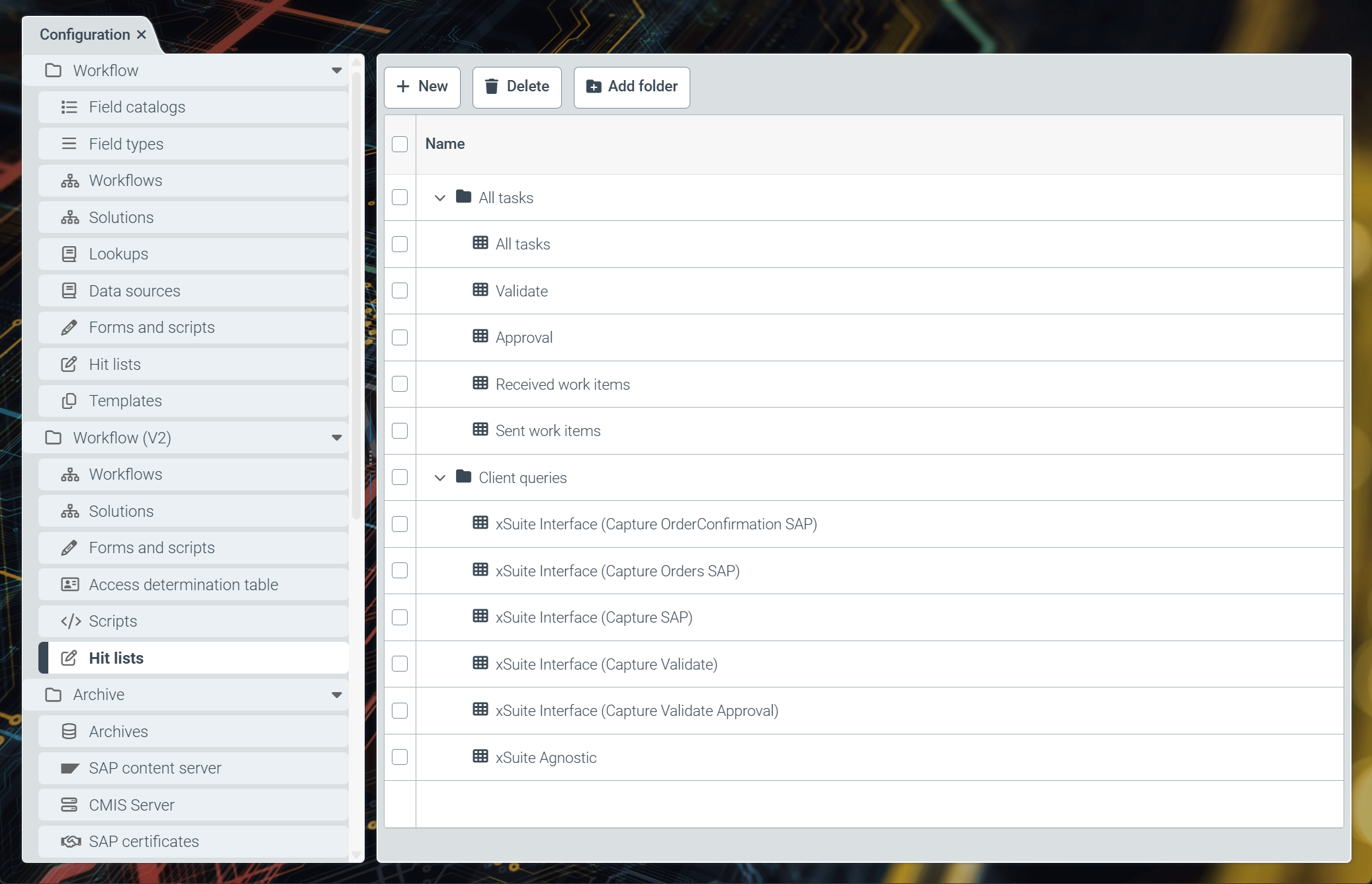
Task: Check the select-all checkbox in header
Action: 400,144
